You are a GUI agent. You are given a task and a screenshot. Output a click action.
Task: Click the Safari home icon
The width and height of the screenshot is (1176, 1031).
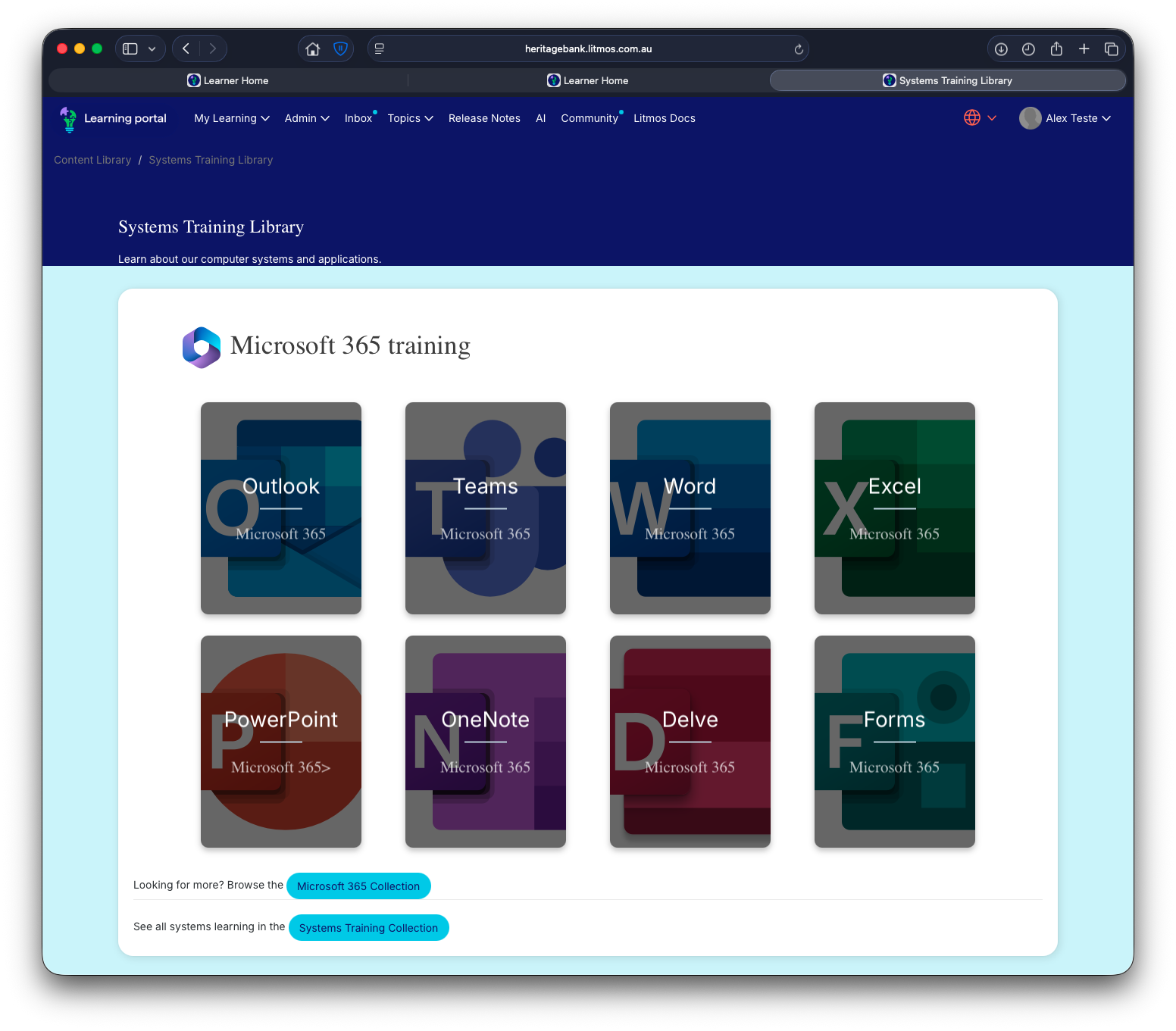[312, 49]
